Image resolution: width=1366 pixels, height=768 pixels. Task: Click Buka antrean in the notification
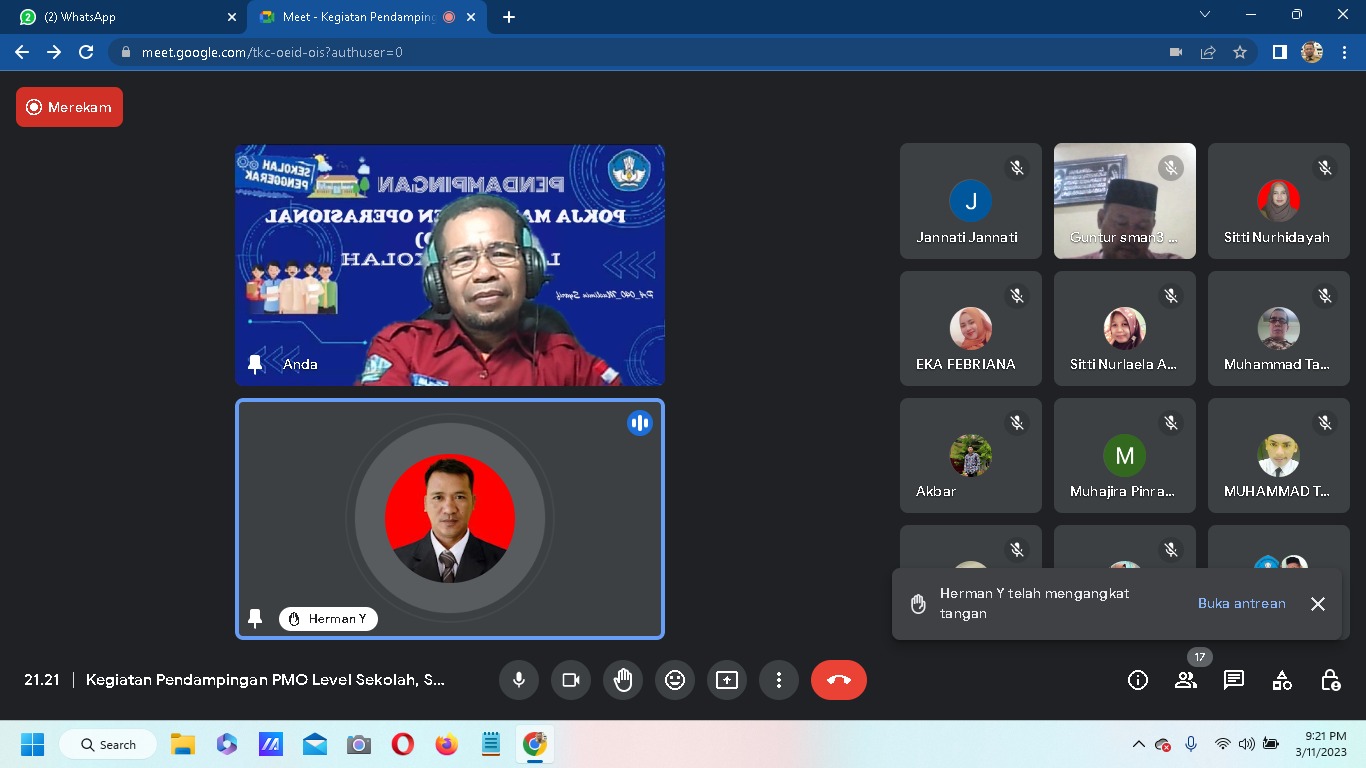tap(1241, 603)
